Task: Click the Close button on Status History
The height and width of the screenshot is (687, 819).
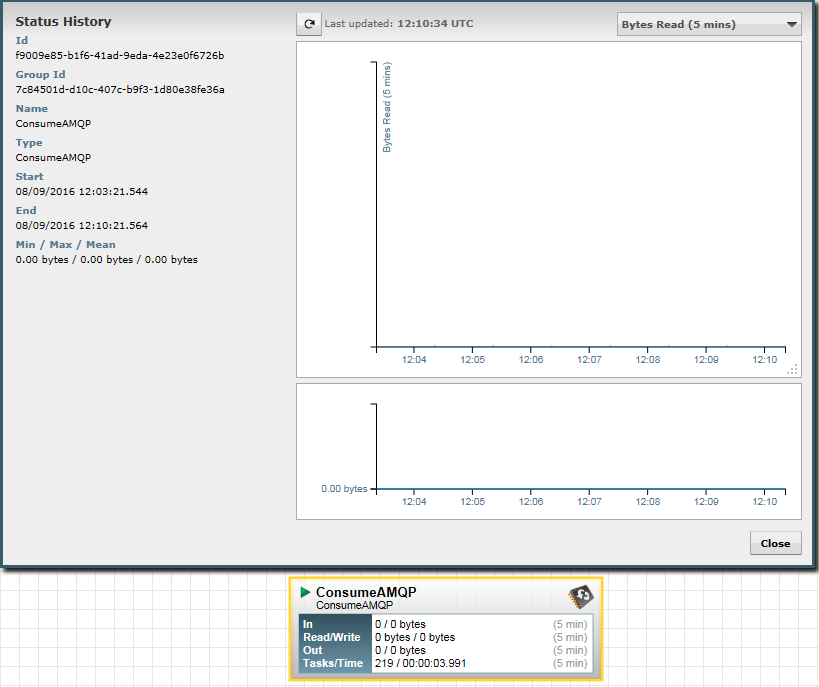Action: [775, 543]
